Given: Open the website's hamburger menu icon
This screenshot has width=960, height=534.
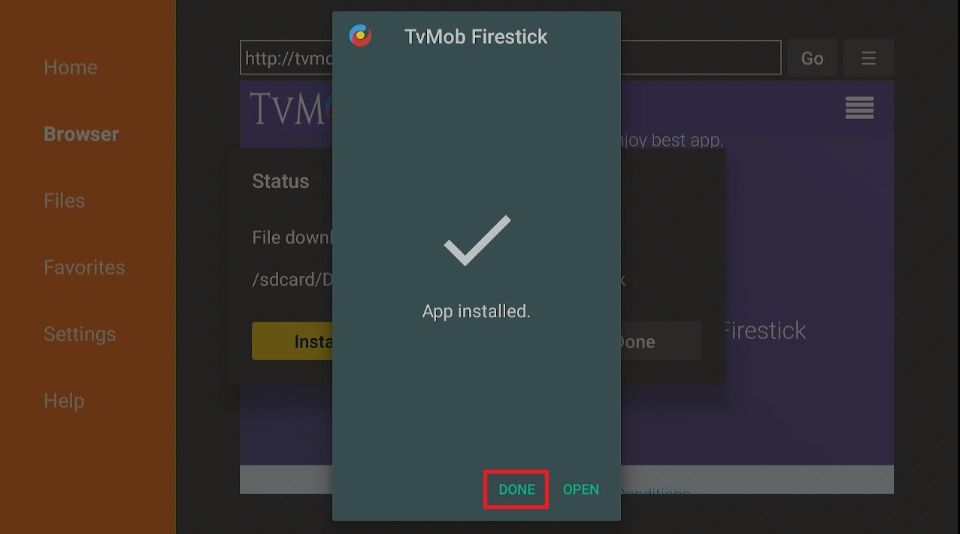Looking at the screenshot, I should coord(860,108).
